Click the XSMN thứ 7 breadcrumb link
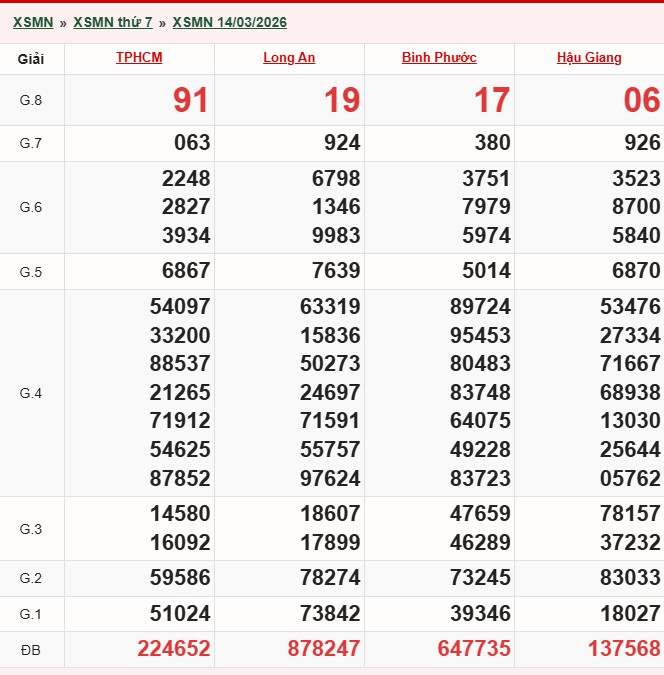The image size is (664, 675). click(113, 22)
